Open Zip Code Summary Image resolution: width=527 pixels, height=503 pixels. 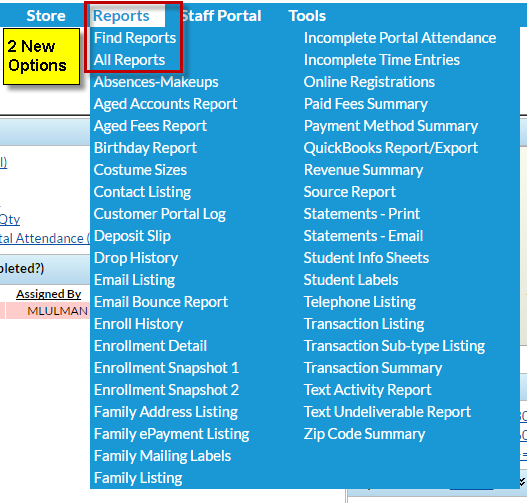pos(364,434)
